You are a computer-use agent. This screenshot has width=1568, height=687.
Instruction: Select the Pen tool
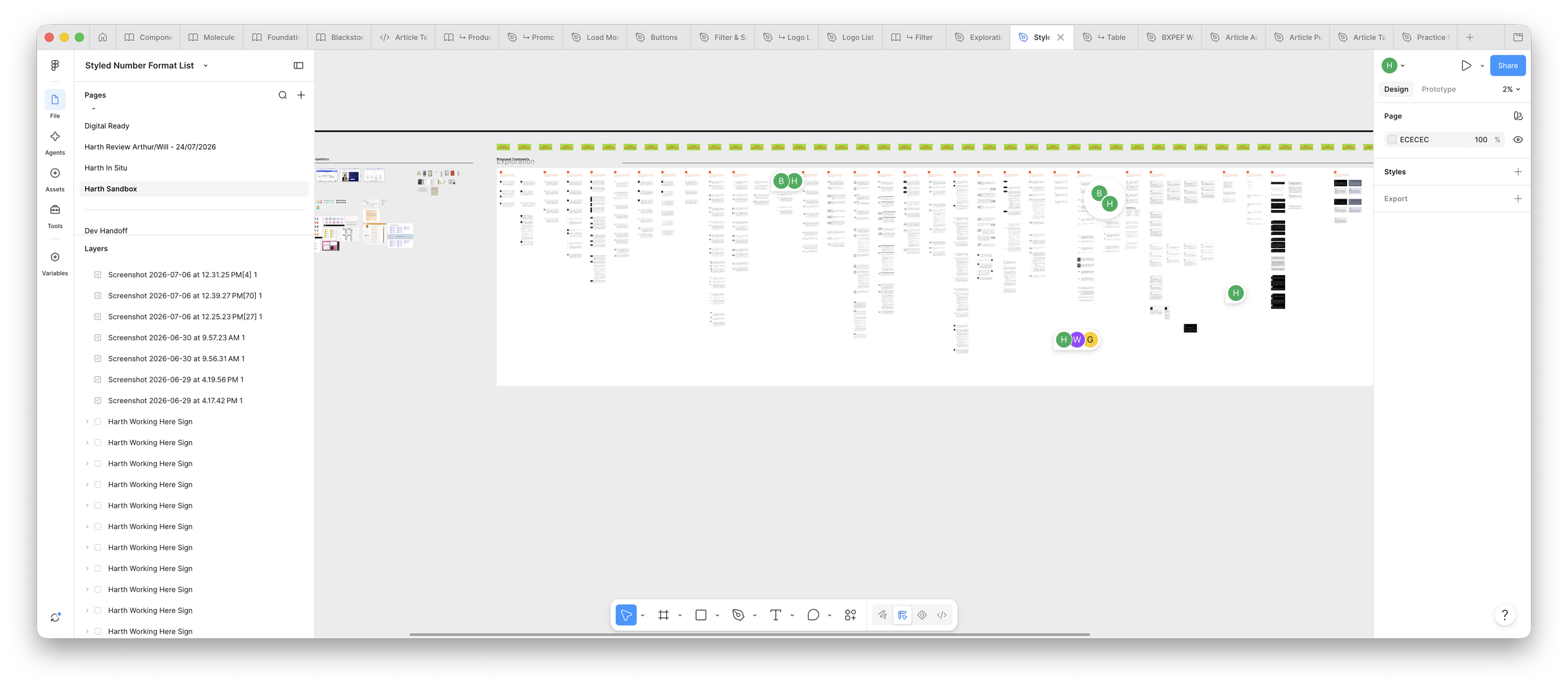738,615
